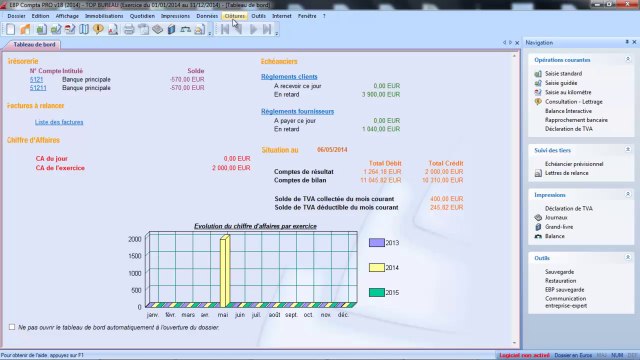
Task: Open the Clôtures menu
Action: coord(235,16)
